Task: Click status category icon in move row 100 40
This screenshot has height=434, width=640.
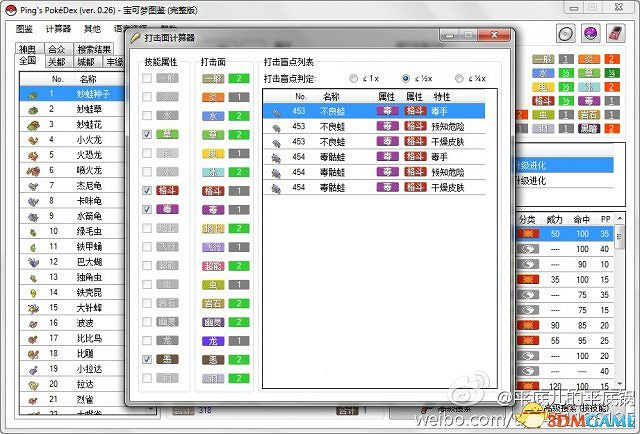Action: click(x=528, y=249)
